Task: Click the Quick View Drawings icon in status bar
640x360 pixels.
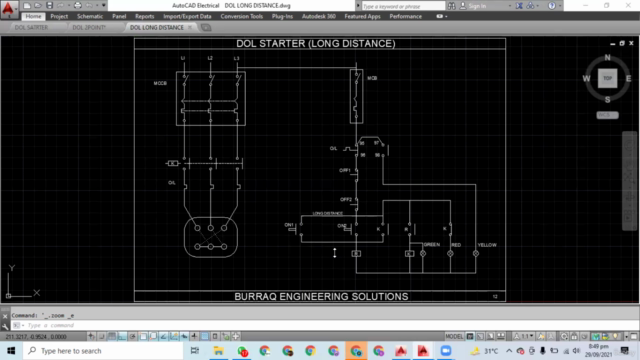Action: [x=500, y=336]
